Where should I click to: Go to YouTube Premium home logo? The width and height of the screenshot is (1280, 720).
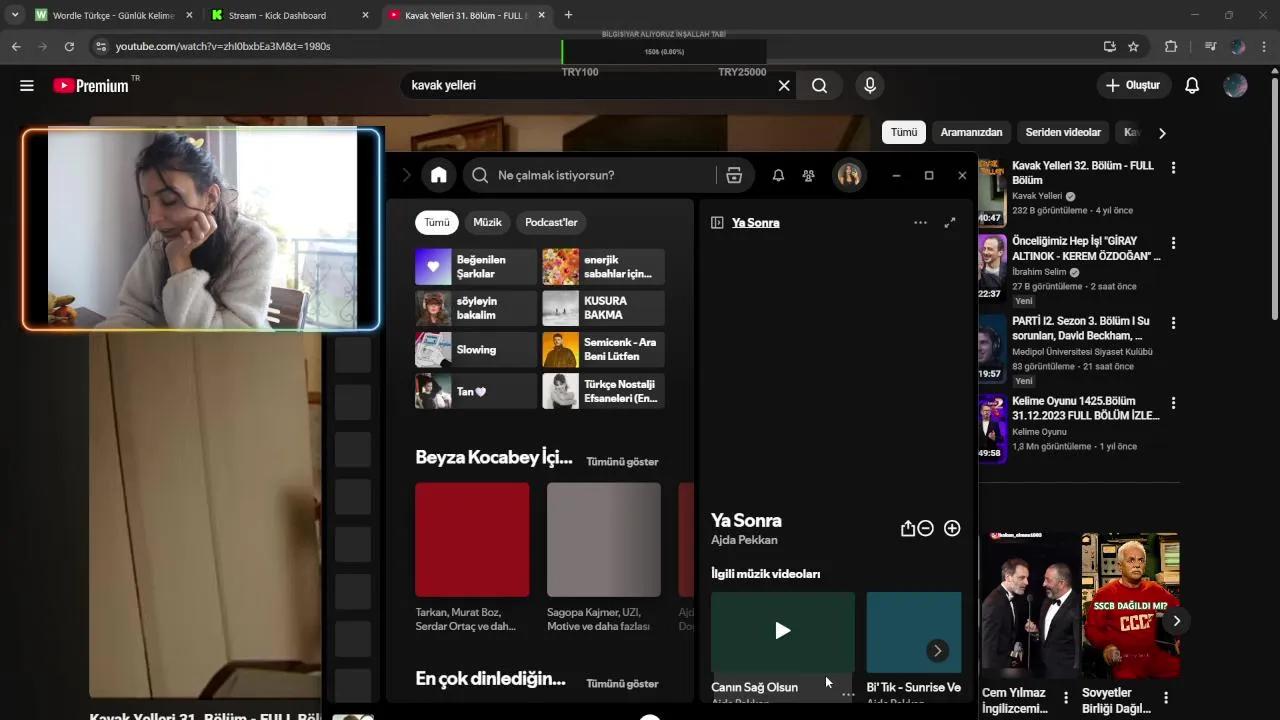pos(91,86)
